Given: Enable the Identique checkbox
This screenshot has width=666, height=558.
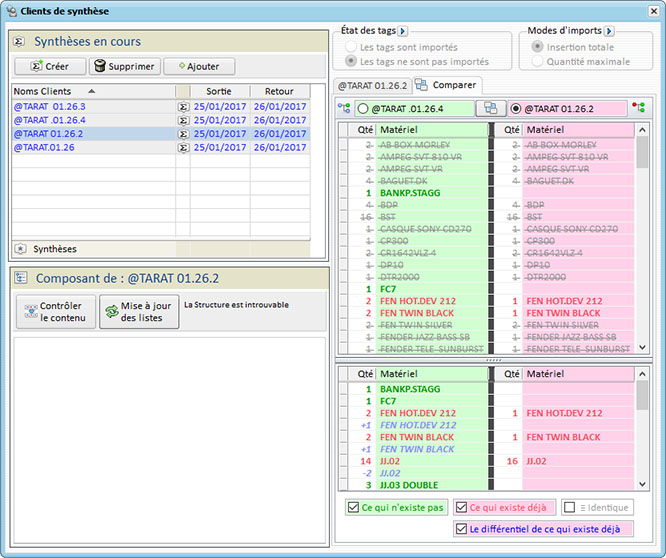Looking at the screenshot, I should click(x=569, y=508).
